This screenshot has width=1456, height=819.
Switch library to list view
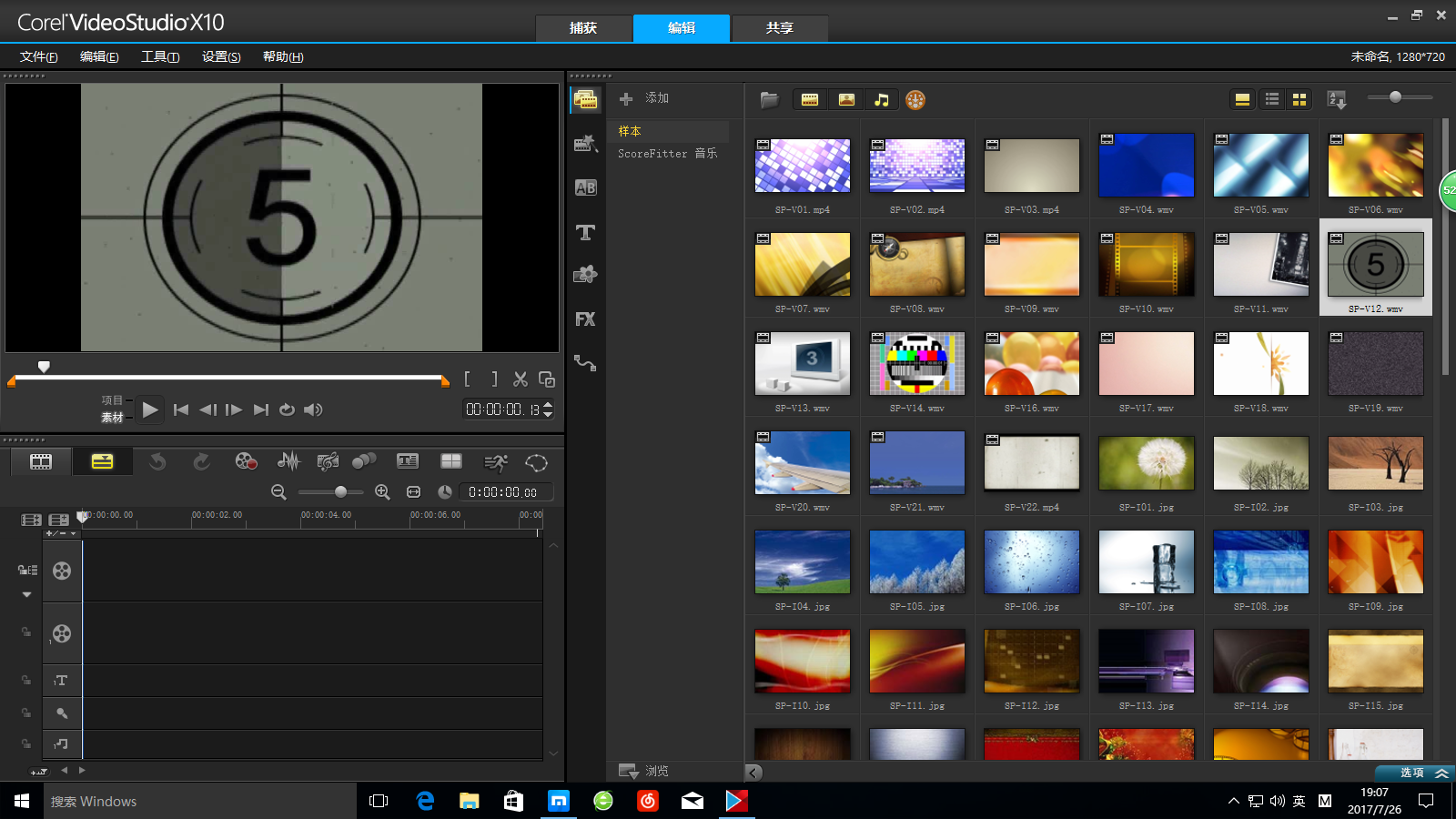coord(1272,100)
